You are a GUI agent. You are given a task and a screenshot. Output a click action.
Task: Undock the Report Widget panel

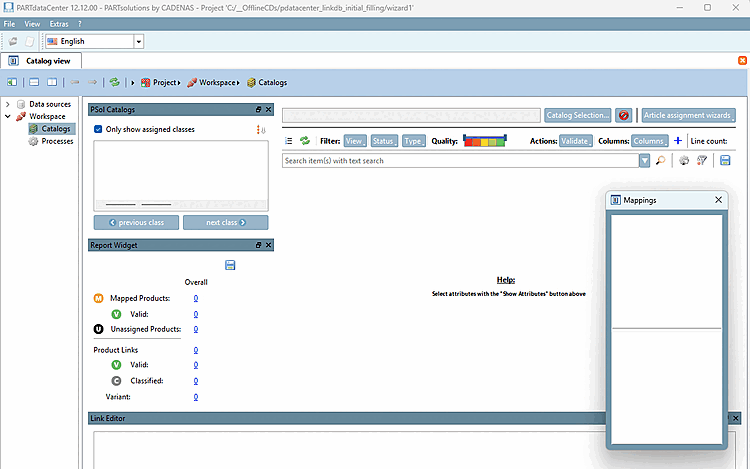258,245
